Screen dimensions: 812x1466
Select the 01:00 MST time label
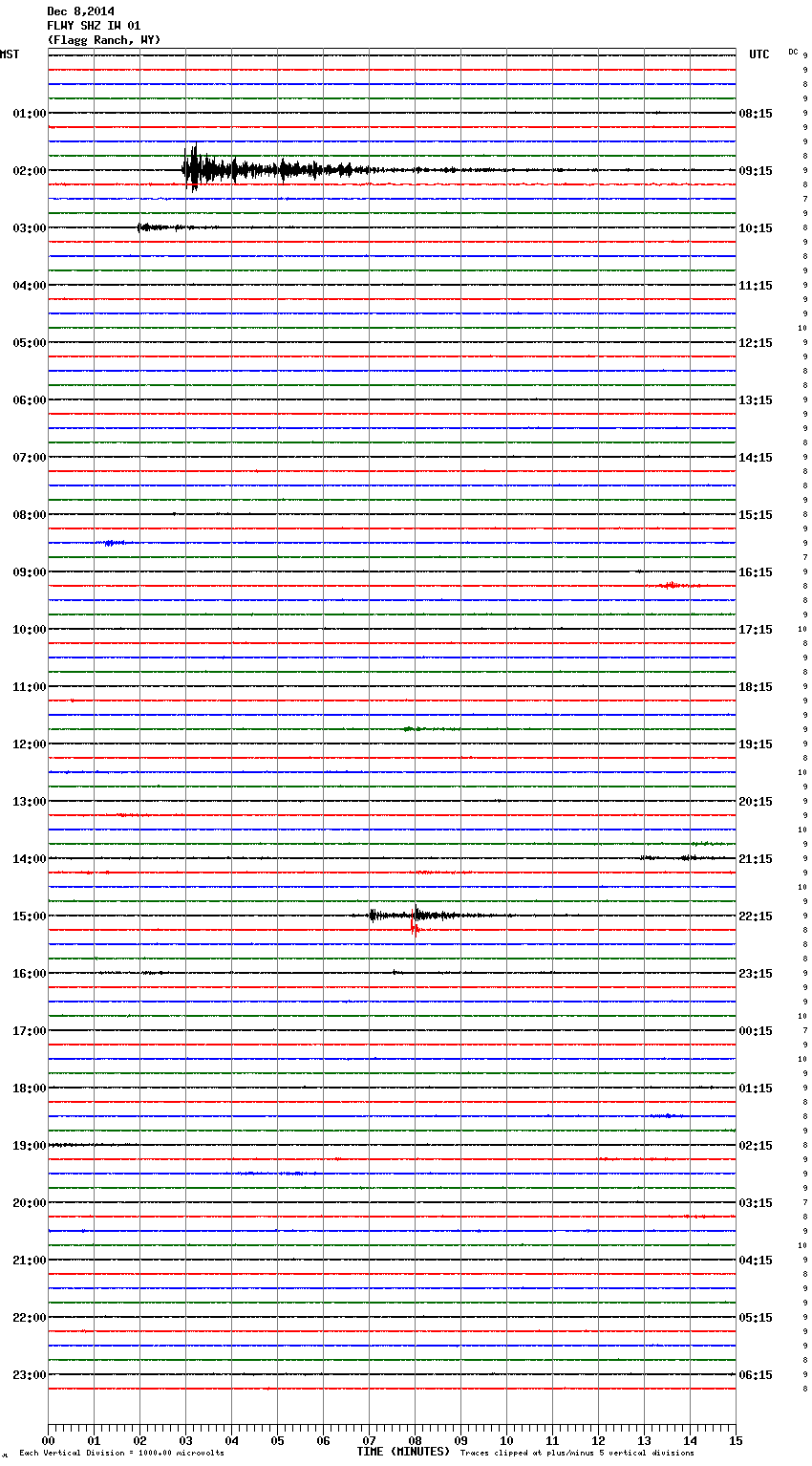(29, 114)
